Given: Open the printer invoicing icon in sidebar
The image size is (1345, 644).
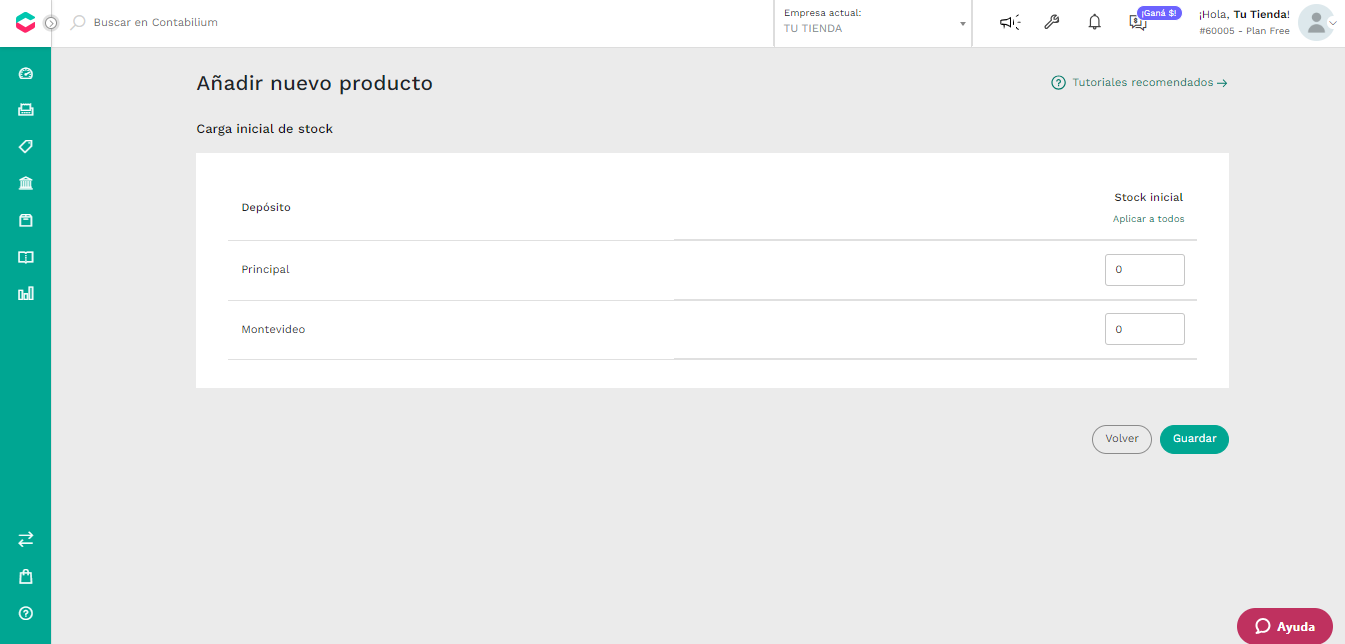Looking at the screenshot, I should pos(26,110).
